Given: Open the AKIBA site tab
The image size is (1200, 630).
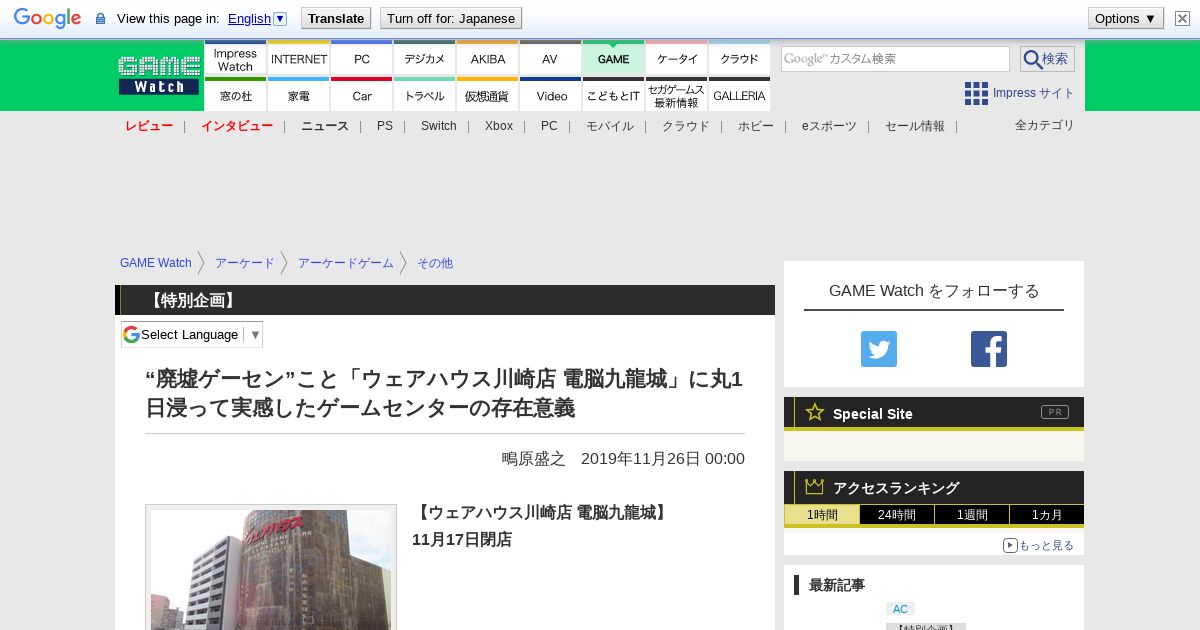Looking at the screenshot, I should (x=488, y=59).
